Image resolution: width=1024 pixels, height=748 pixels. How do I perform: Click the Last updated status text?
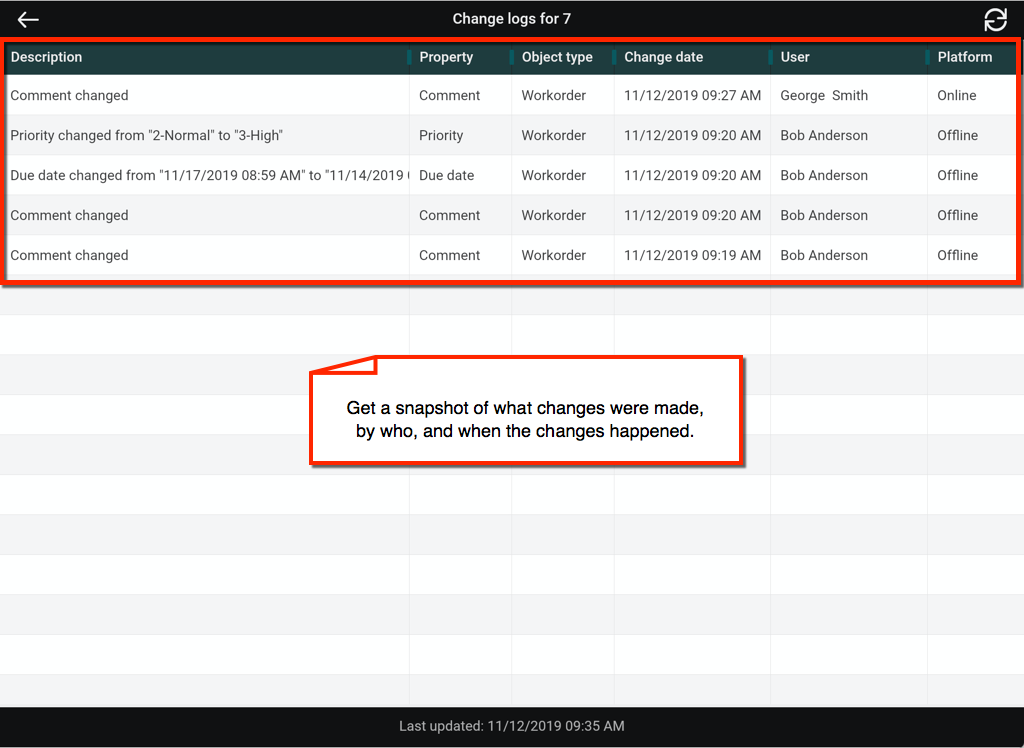coord(512,726)
